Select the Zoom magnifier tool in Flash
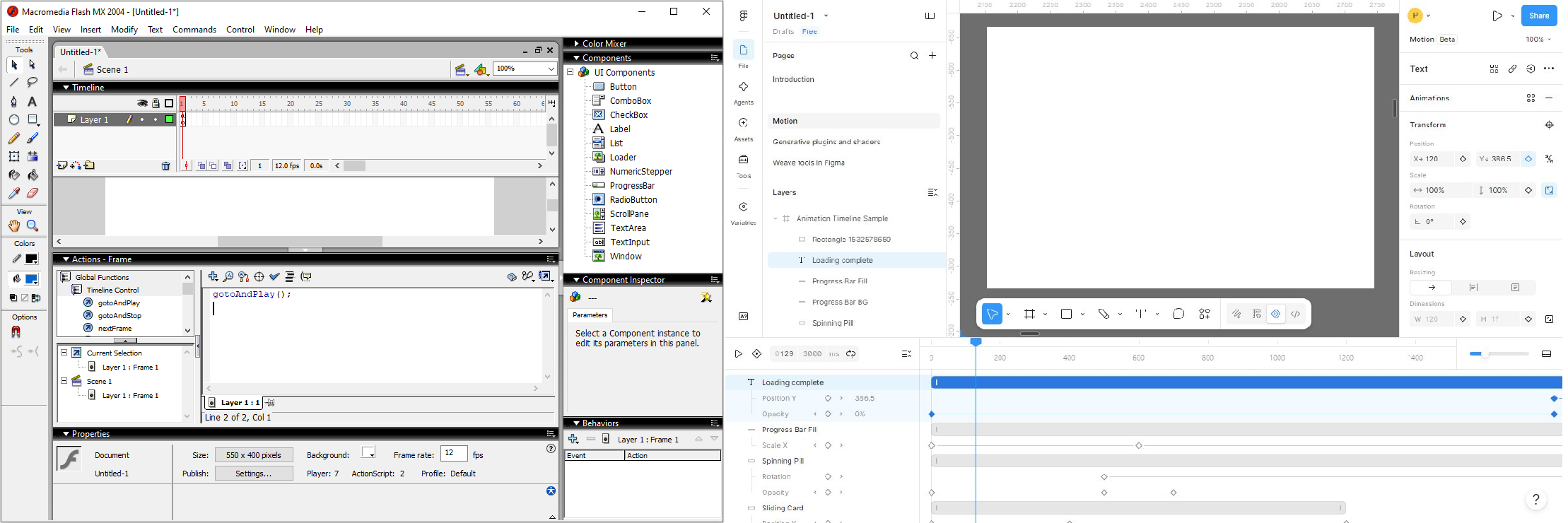 (33, 226)
